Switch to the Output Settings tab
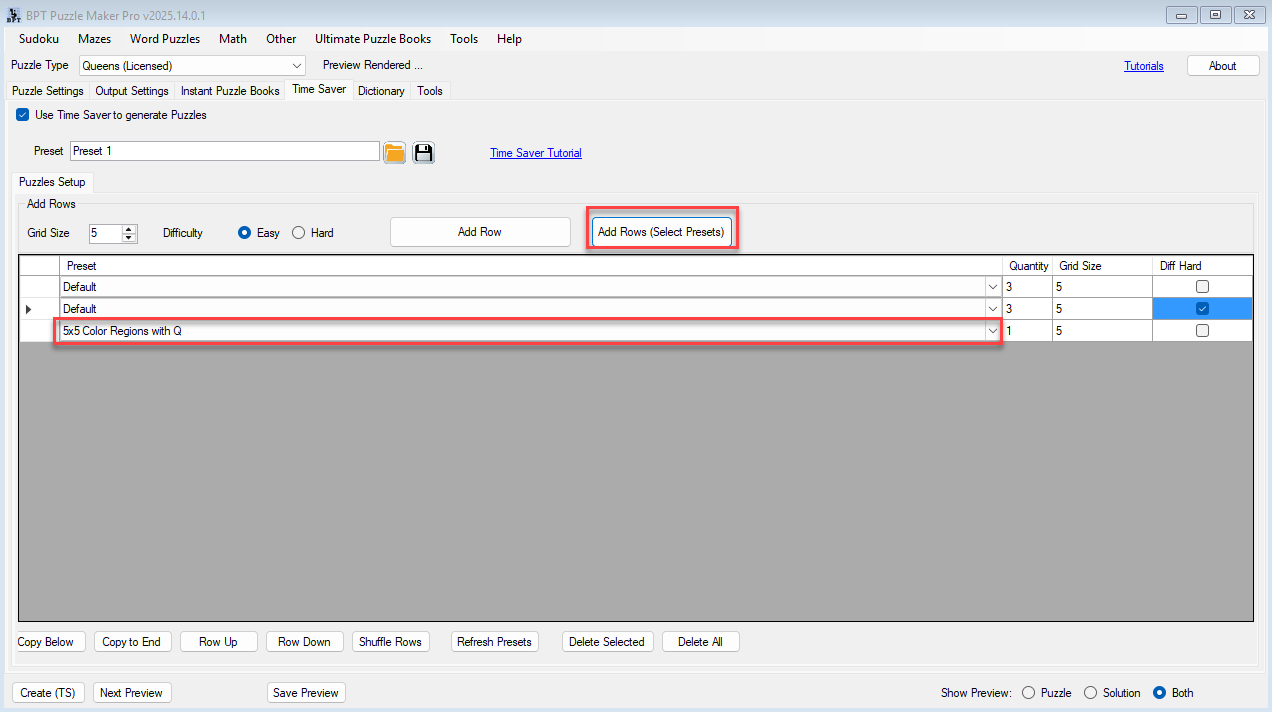1272x712 pixels. [132, 91]
